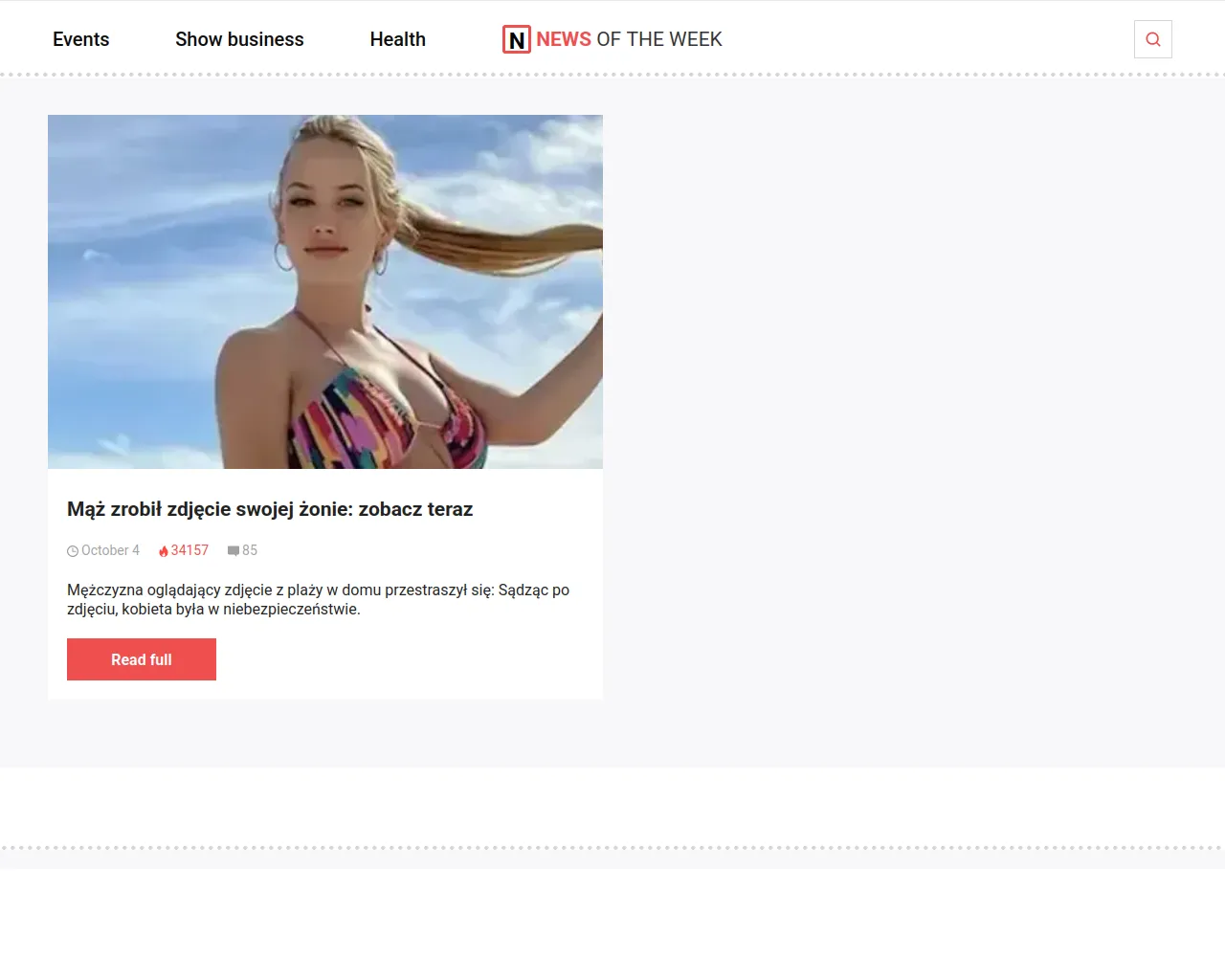The width and height of the screenshot is (1225, 980).
Task: Click the article summary starting 'Mężczyzna oglądający'
Action: tap(319, 599)
